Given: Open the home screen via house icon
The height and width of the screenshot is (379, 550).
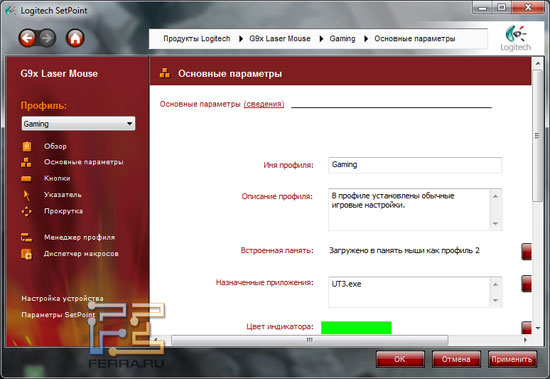Looking at the screenshot, I should (75, 38).
